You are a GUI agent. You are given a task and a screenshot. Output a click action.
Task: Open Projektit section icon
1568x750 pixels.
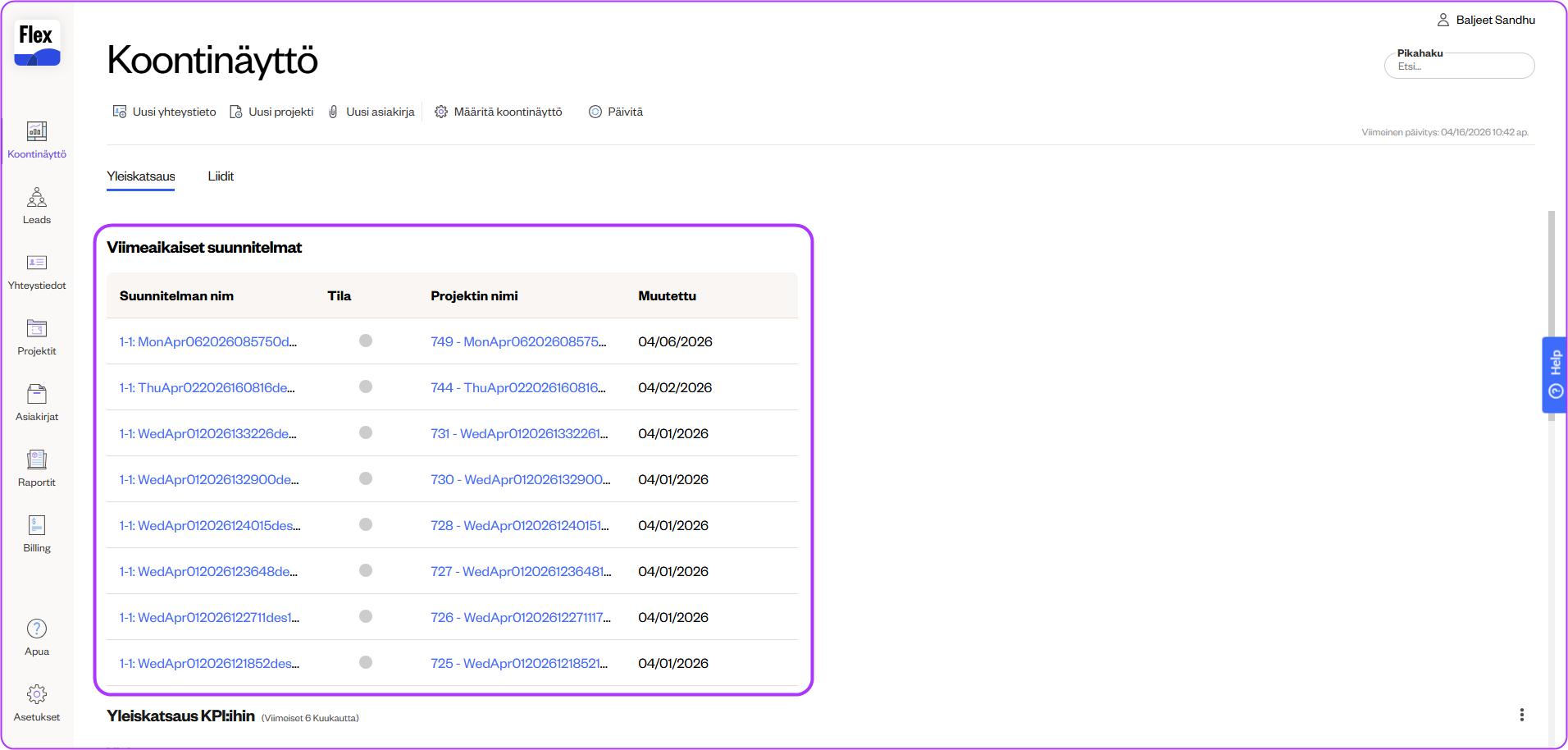[37, 329]
